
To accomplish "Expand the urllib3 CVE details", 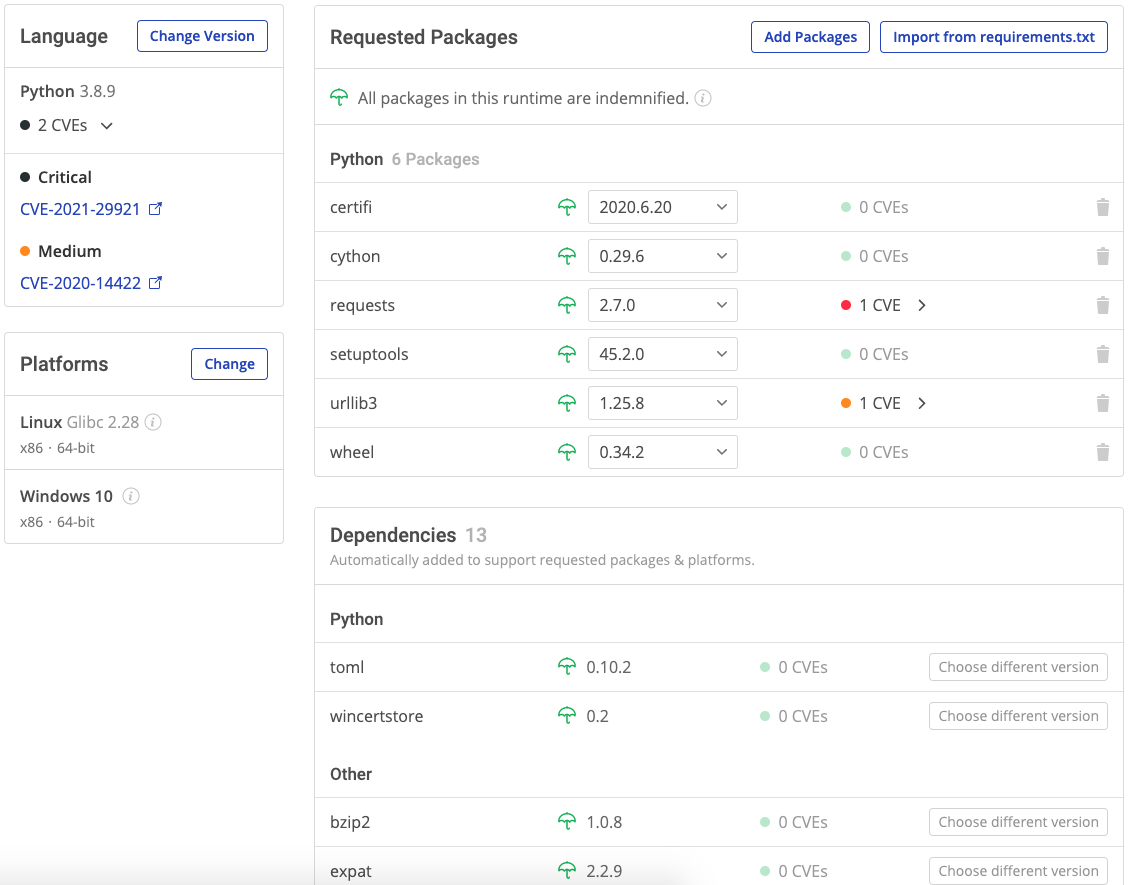I will tap(920, 403).
